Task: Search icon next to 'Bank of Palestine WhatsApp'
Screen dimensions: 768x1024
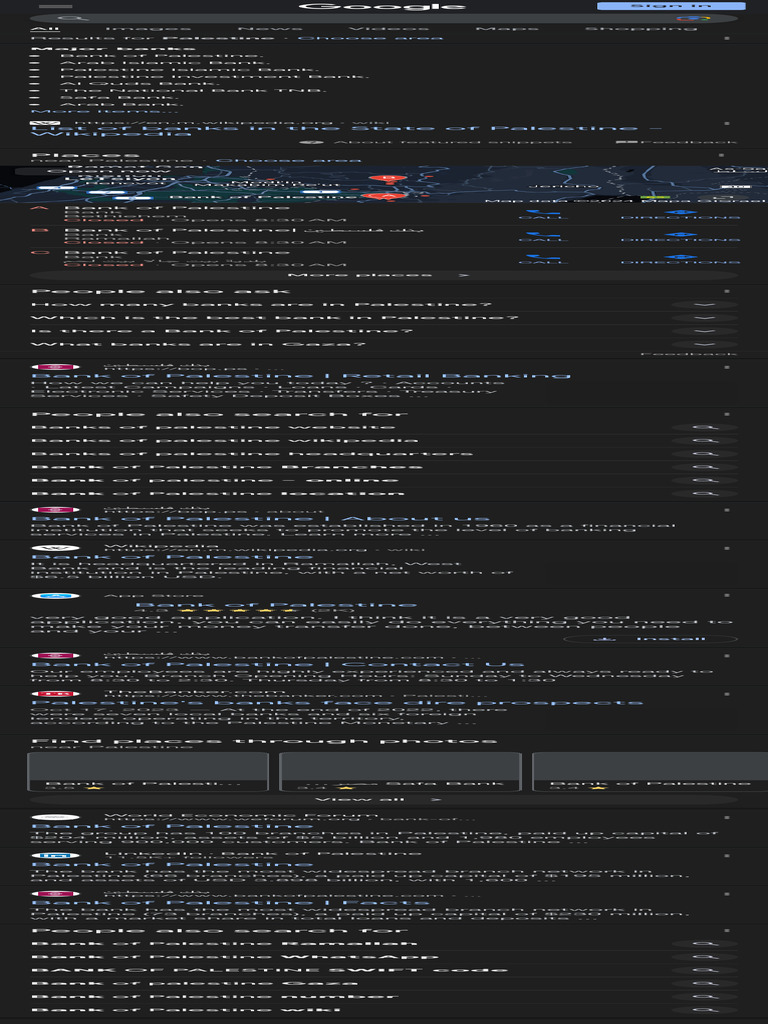Action: pos(705,957)
